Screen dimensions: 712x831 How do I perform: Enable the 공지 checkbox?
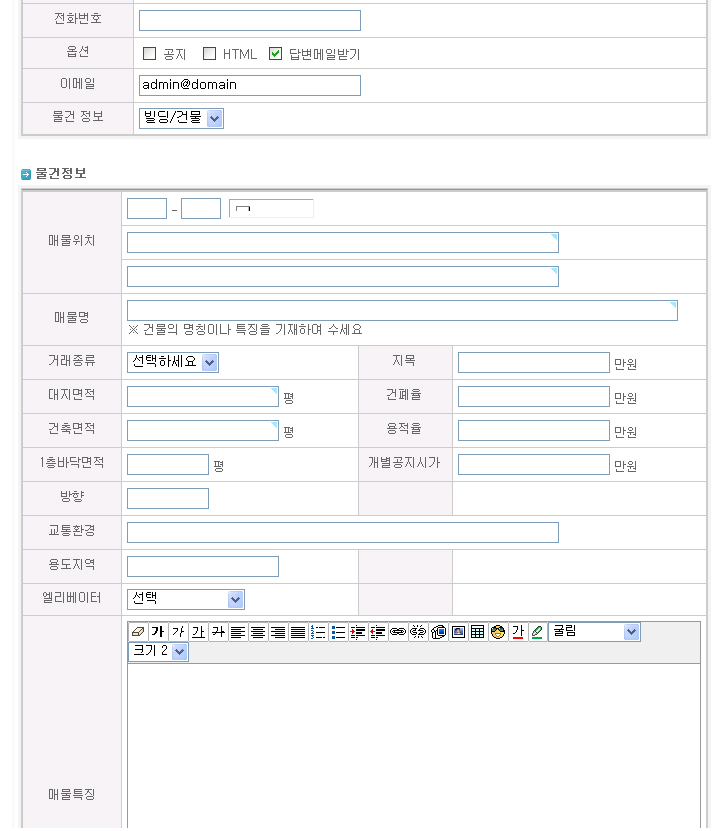pyautogui.click(x=150, y=54)
